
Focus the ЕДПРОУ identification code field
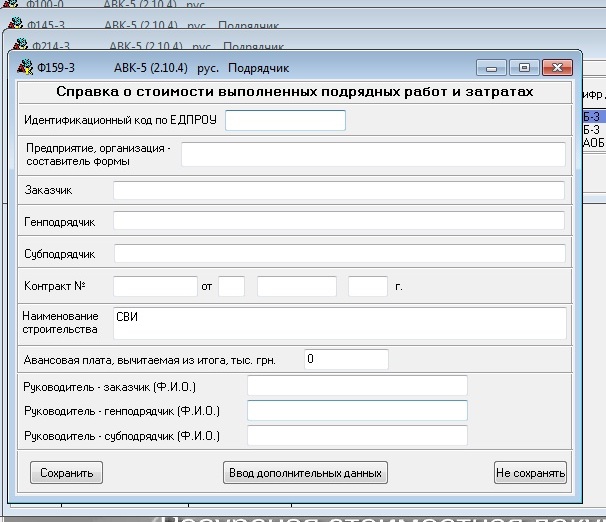[285, 121]
